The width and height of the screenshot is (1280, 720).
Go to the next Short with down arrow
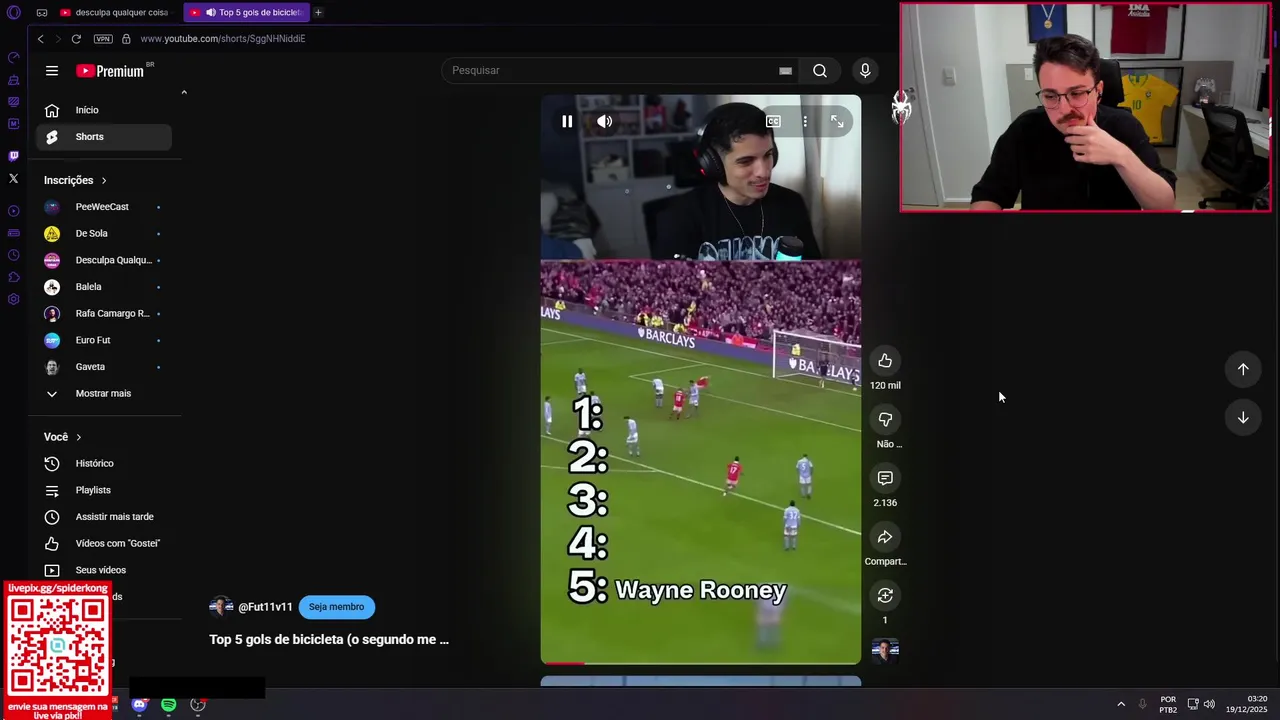tap(1243, 417)
